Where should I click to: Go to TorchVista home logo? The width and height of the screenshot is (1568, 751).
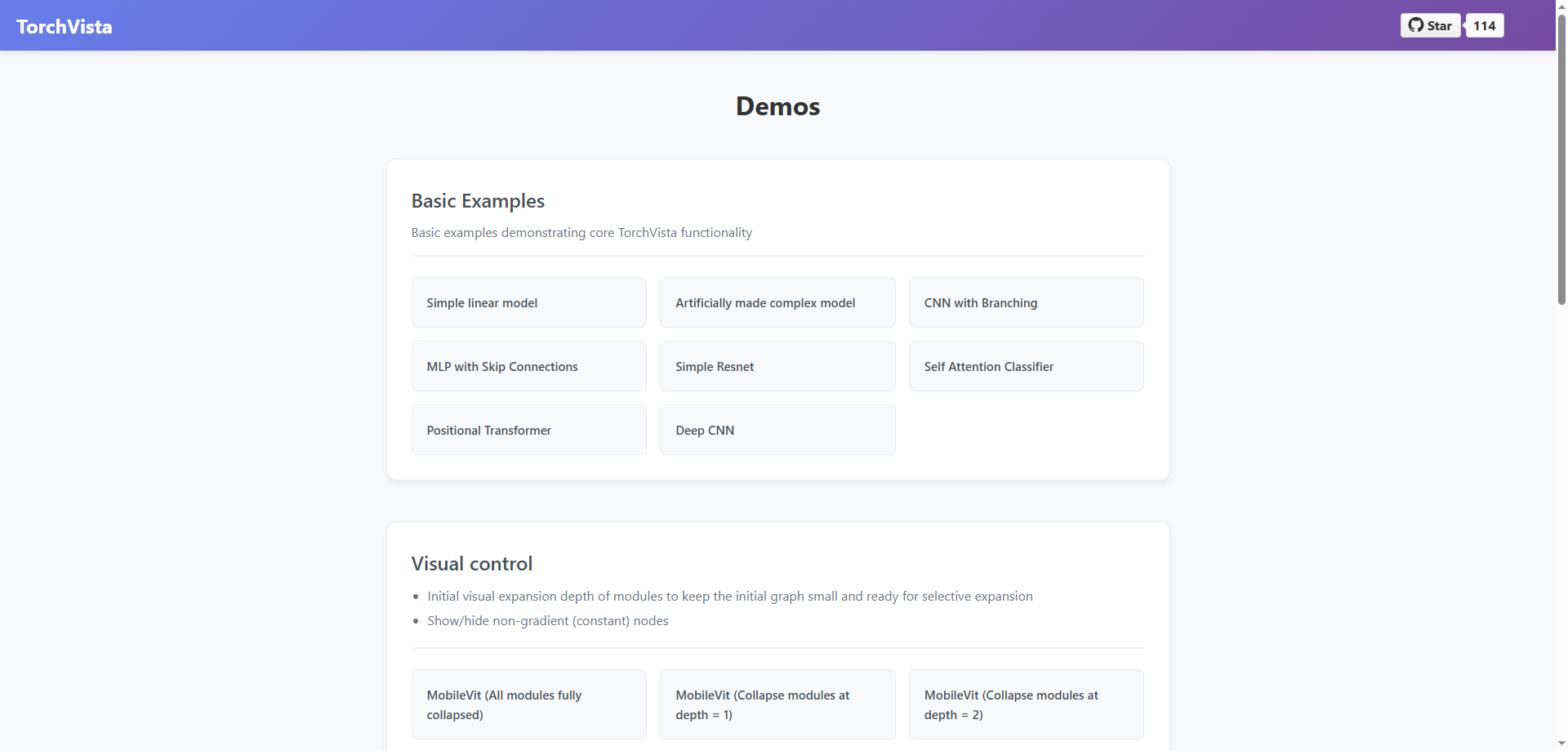click(x=65, y=27)
